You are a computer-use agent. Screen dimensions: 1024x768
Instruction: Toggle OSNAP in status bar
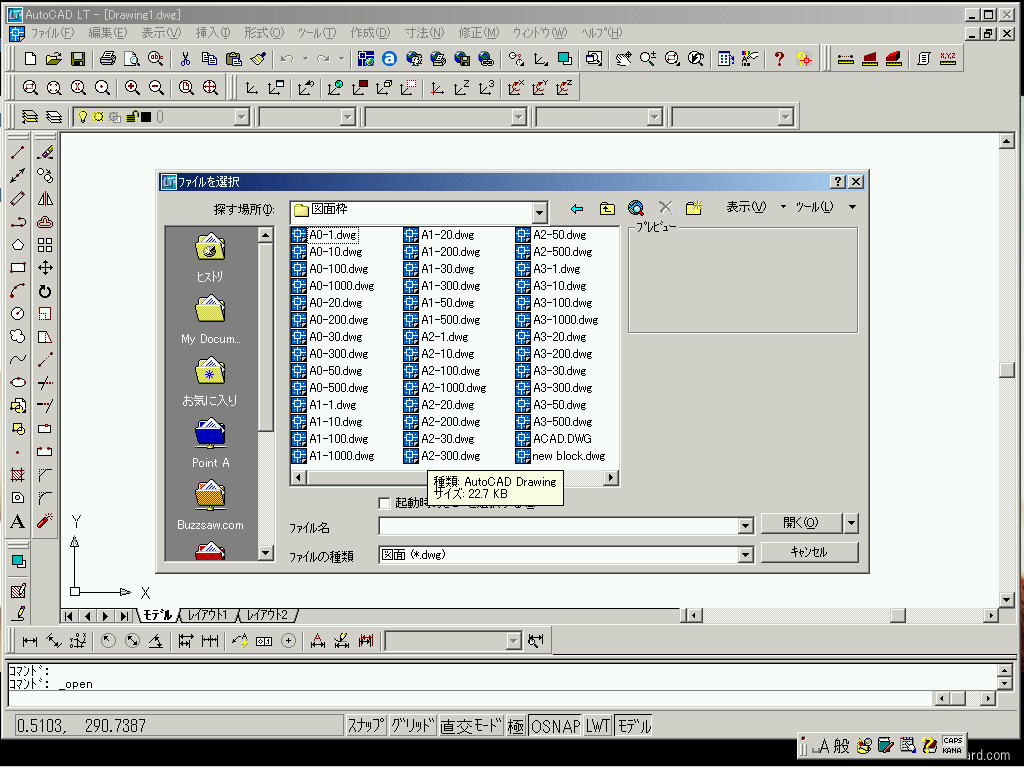pos(555,726)
